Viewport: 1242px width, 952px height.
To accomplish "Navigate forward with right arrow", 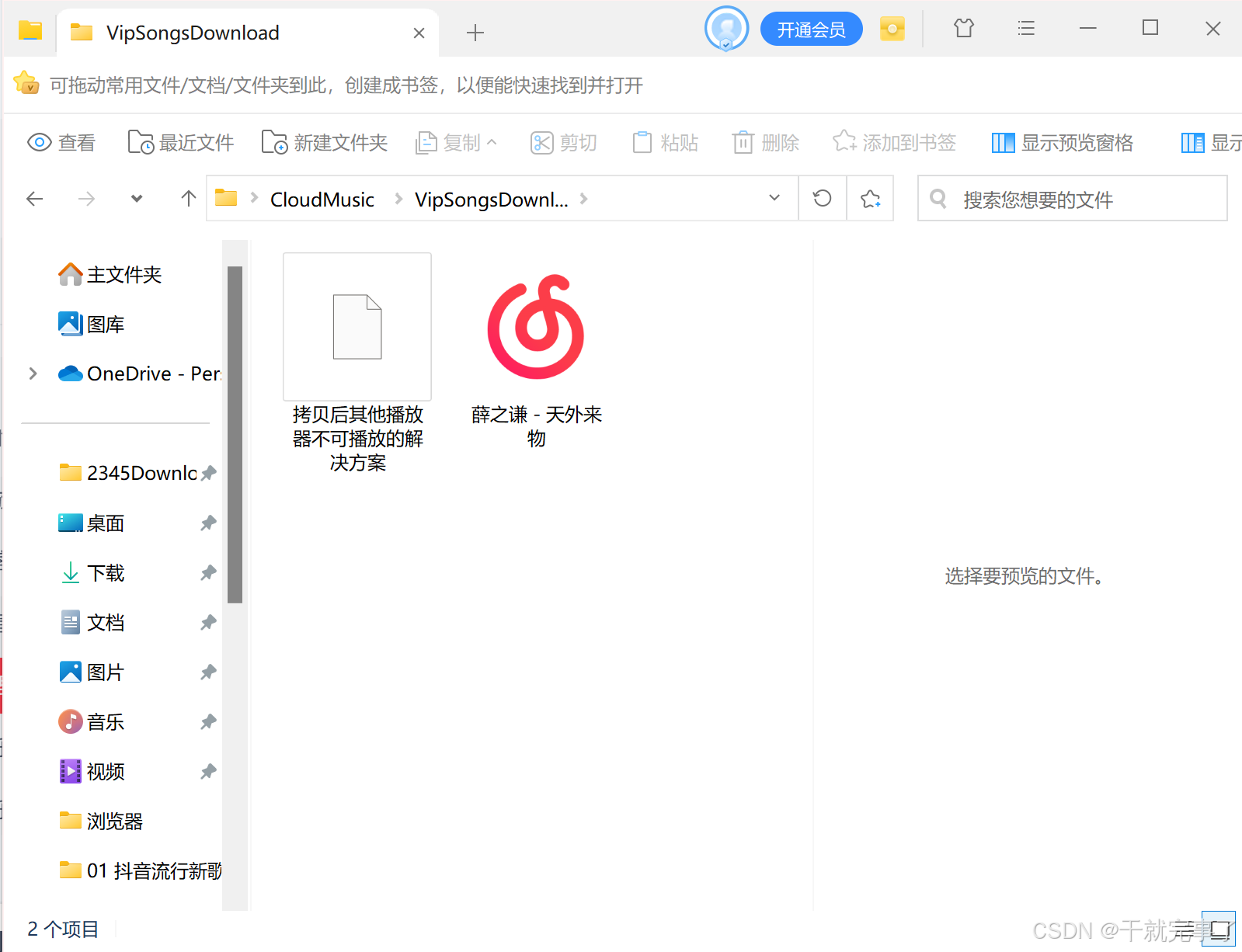I will tap(87, 199).
